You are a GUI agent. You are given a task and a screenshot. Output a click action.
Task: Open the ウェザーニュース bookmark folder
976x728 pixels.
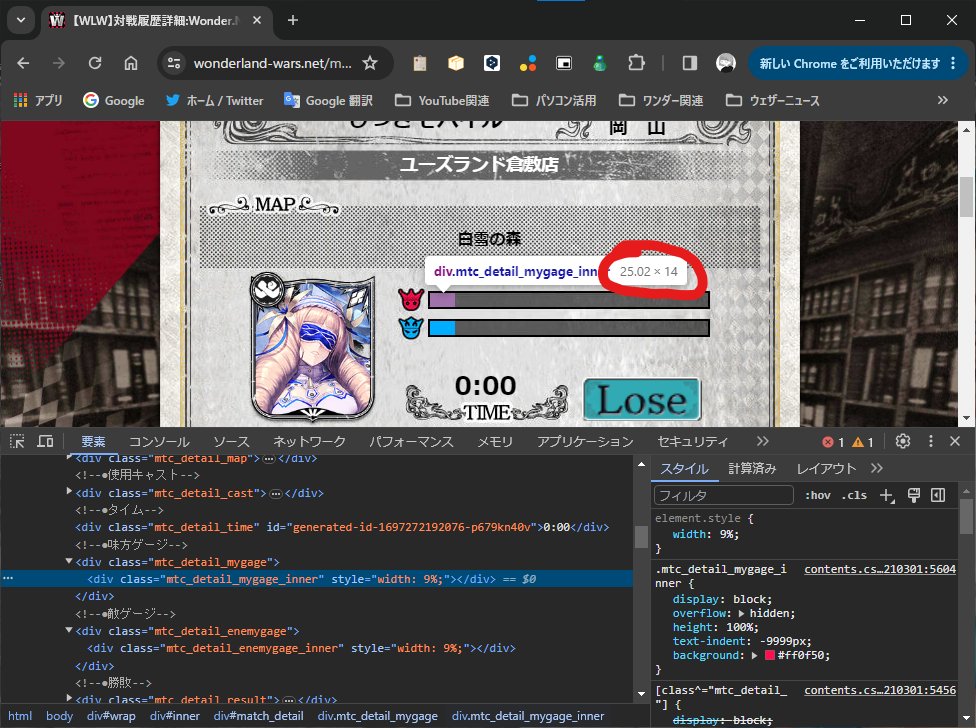[x=773, y=100]
